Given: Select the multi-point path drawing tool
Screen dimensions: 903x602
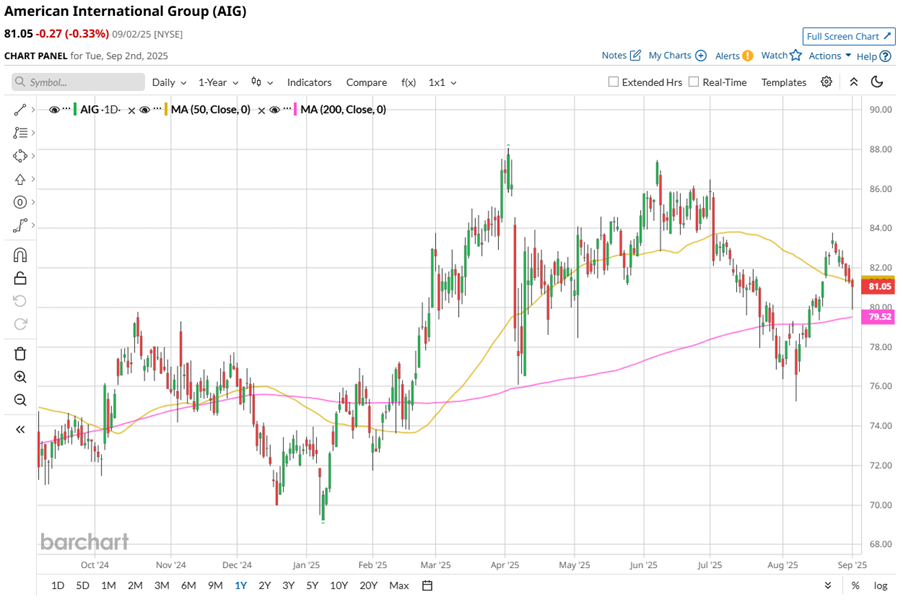Looking at the screenshot, I should point(20,225).
